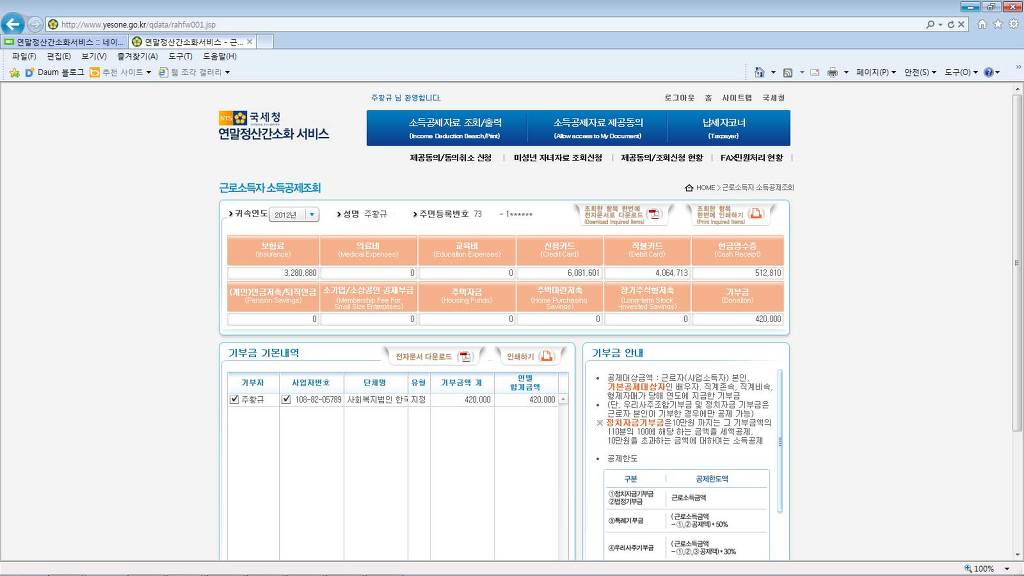Click the printer icon in command bar
The image size is (1024, 576).
click(832, 72)
